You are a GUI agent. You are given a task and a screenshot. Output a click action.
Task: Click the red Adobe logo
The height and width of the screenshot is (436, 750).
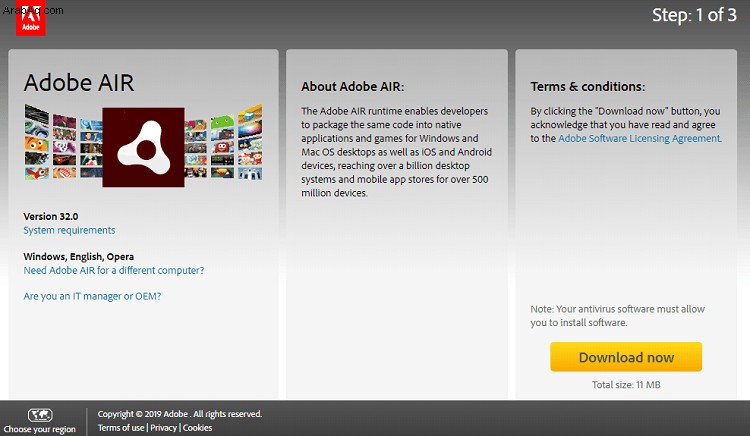[x=31, y=18]
